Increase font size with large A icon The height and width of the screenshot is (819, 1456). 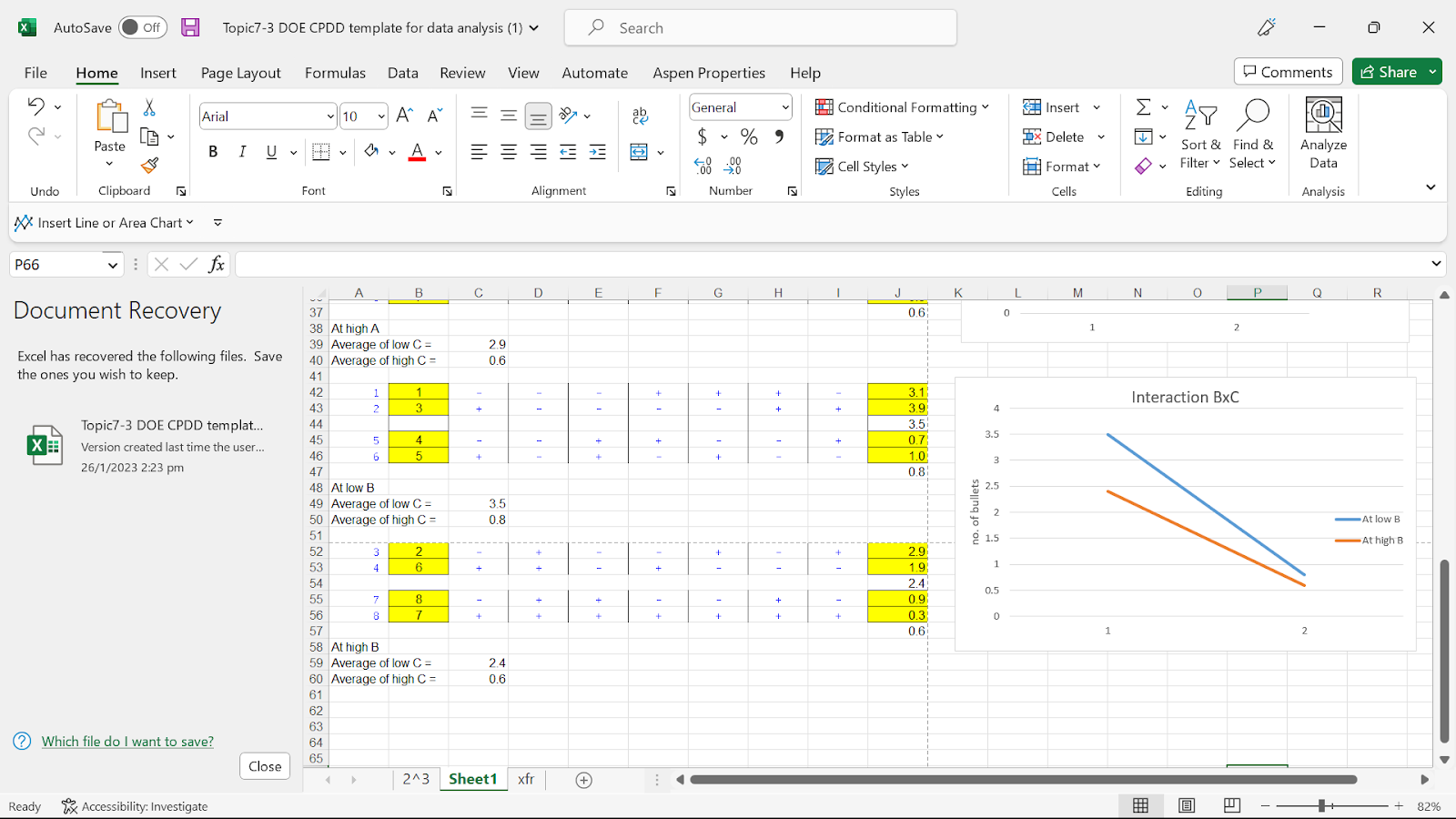click(405, 116)
